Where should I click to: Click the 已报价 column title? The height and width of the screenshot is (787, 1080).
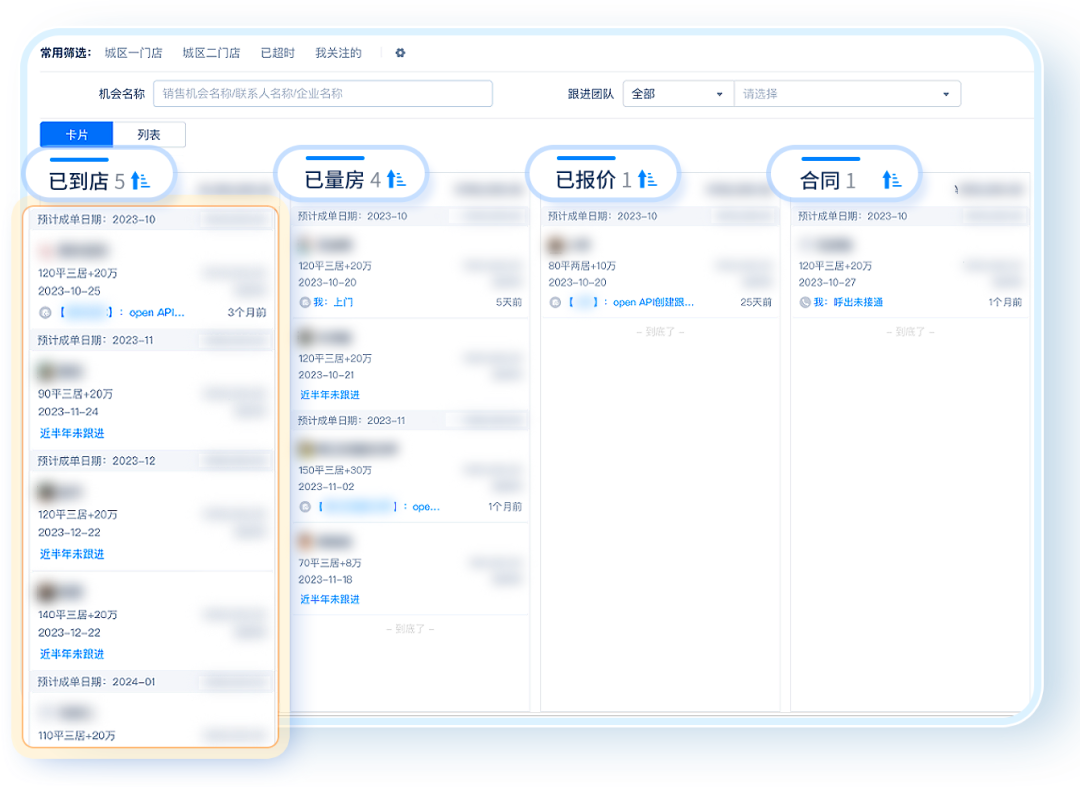click(585, 180)
